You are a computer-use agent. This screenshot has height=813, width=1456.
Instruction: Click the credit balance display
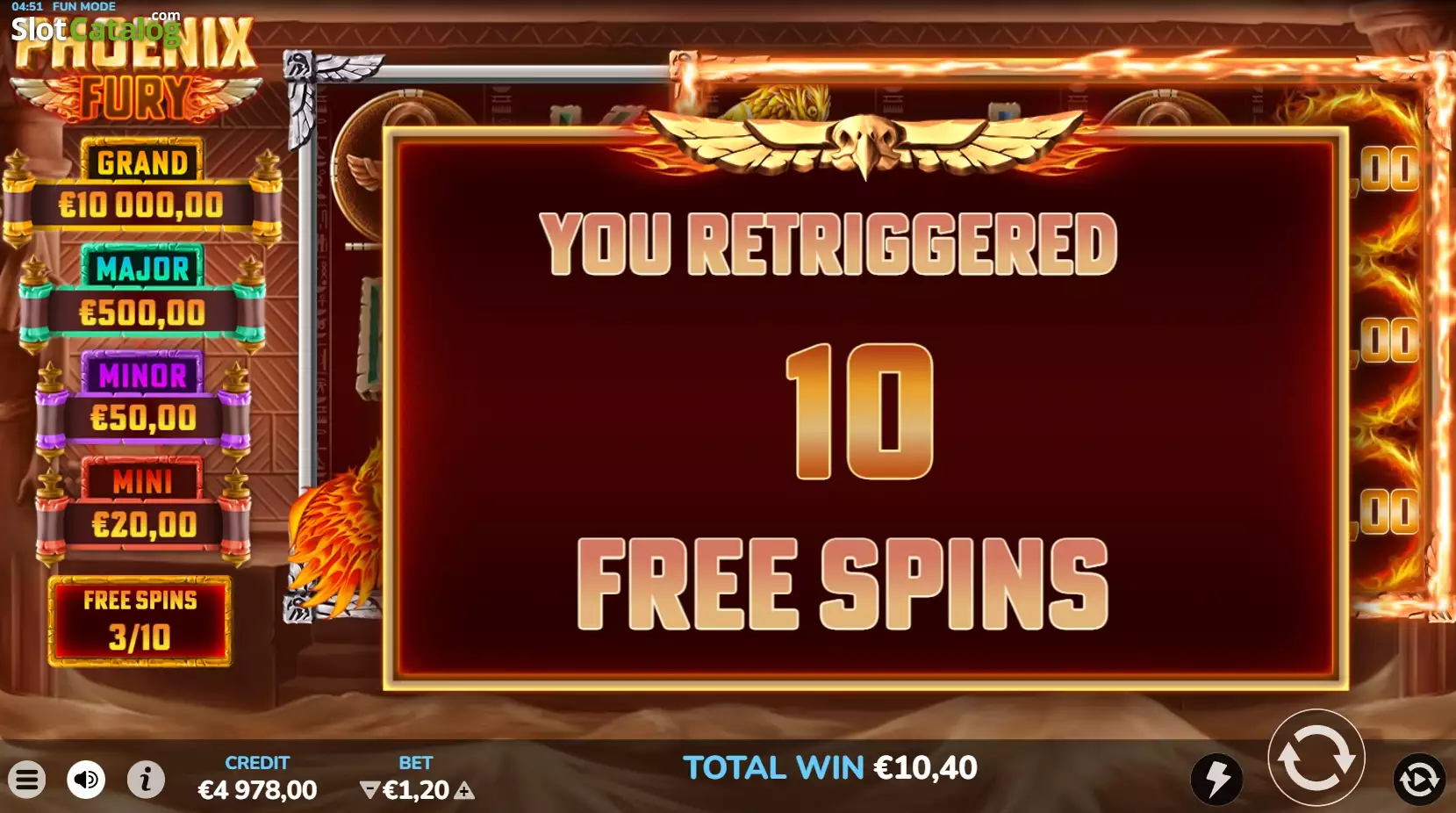tap(257, 779)
